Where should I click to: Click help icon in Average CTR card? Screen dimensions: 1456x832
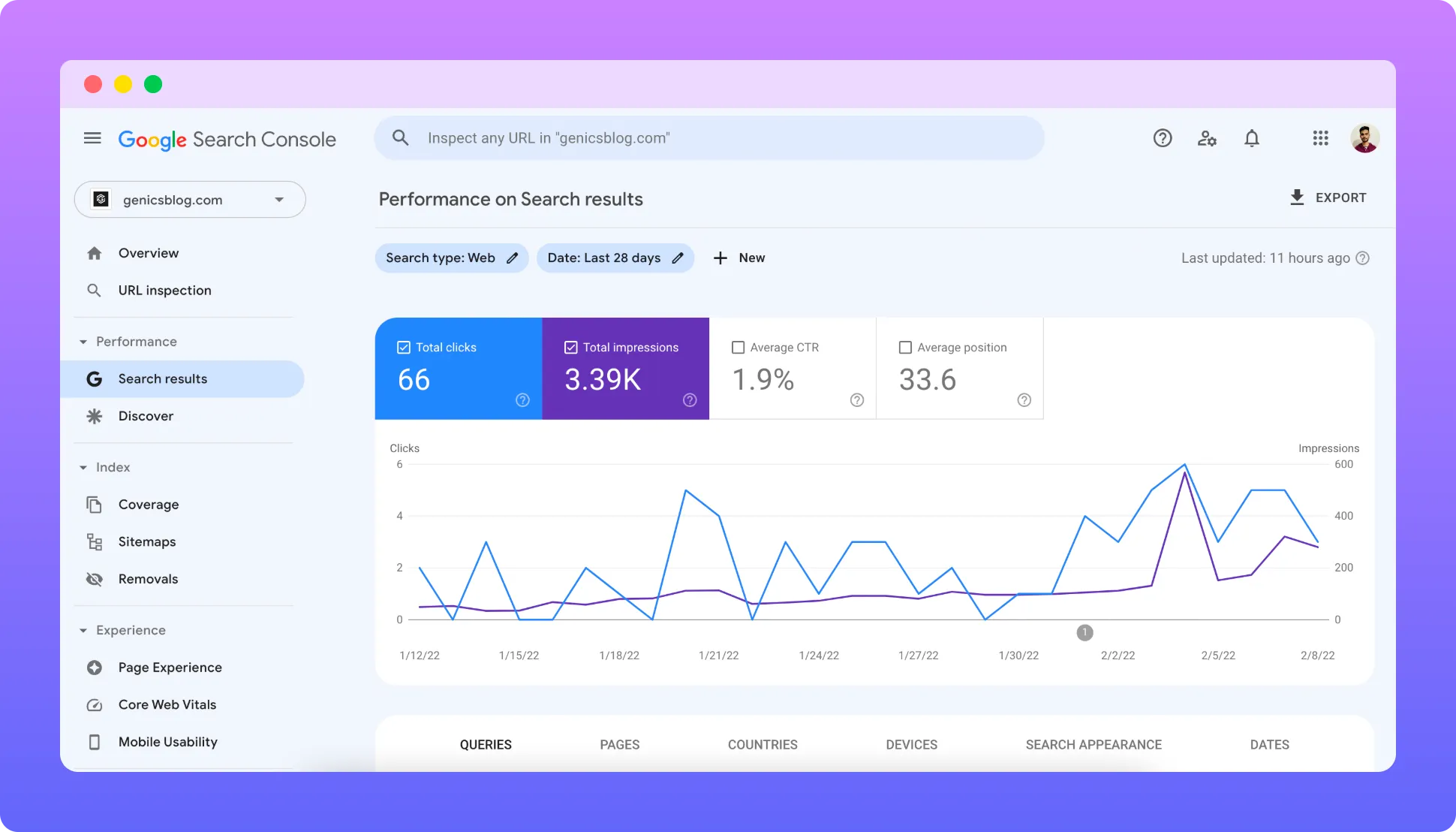coord(857,400)
